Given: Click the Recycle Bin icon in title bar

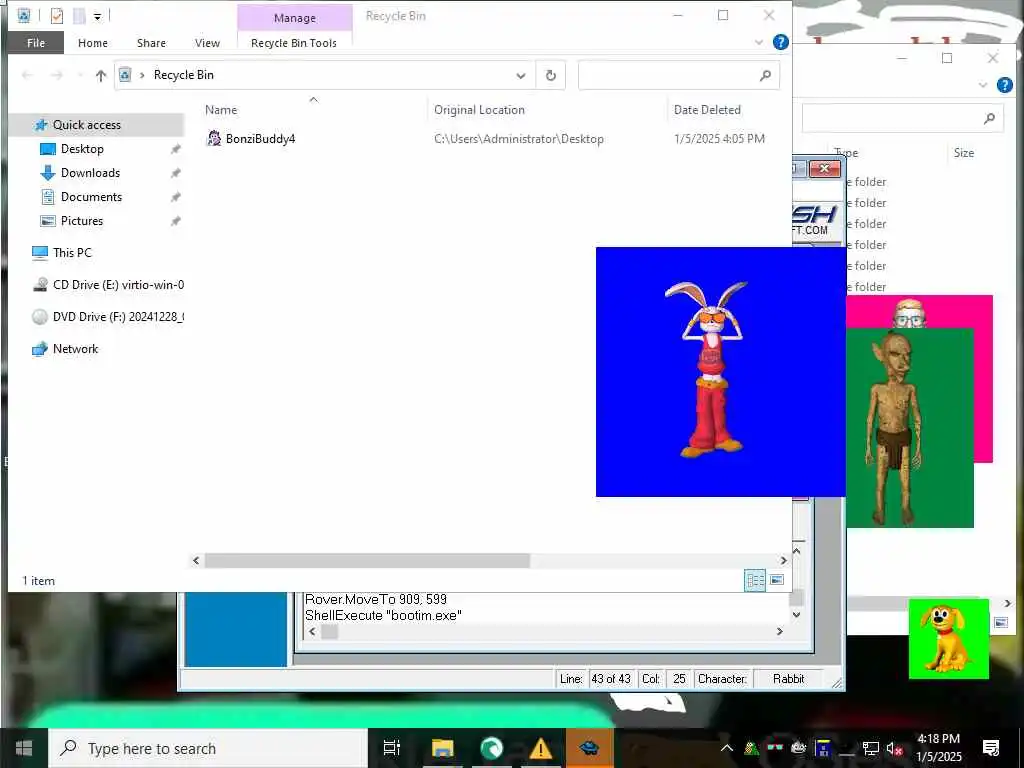Looking at the screenshot, I should pos(24,15).
